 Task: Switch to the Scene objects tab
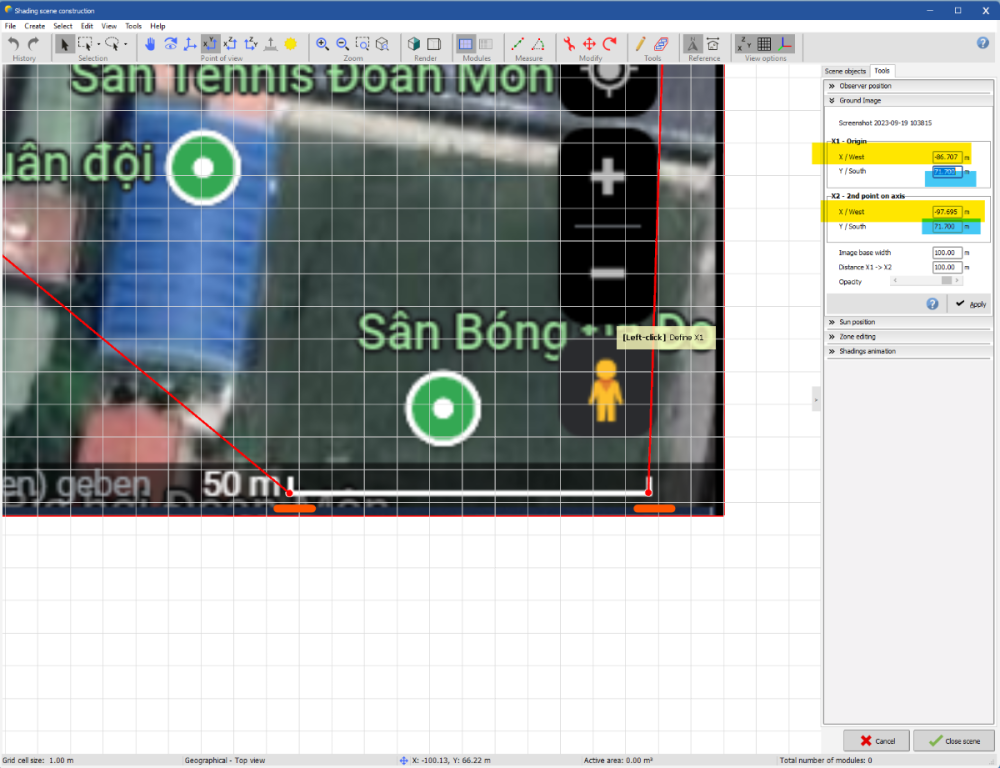(x=845, y=71)
